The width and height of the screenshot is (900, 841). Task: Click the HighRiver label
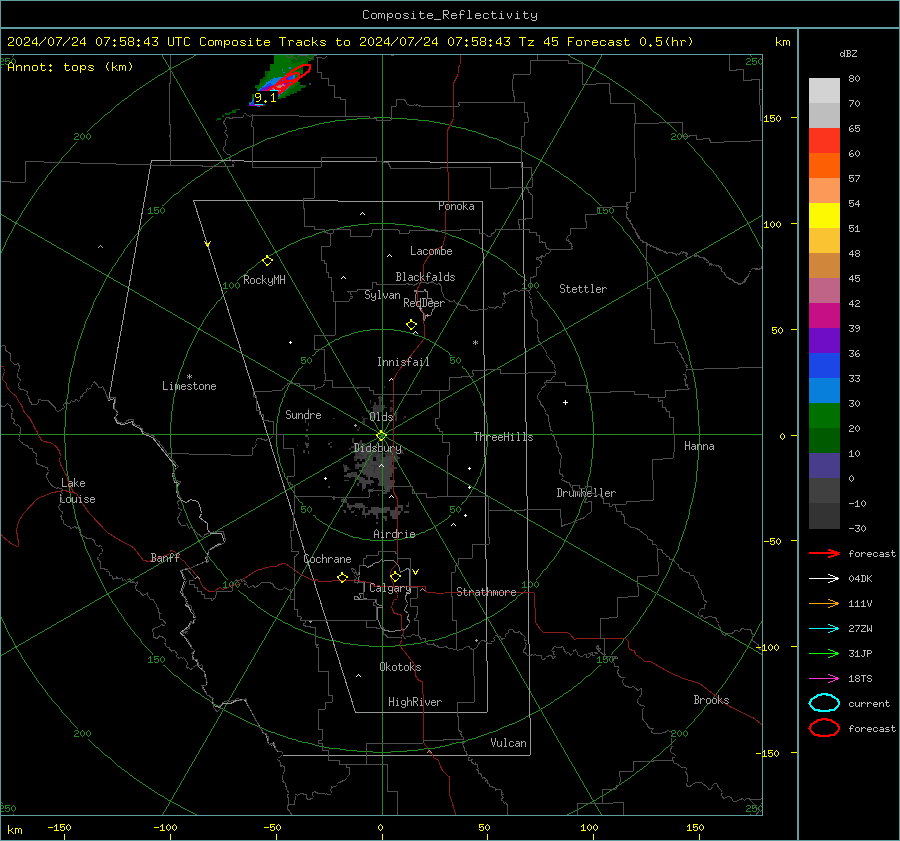(x=415, y=702)
